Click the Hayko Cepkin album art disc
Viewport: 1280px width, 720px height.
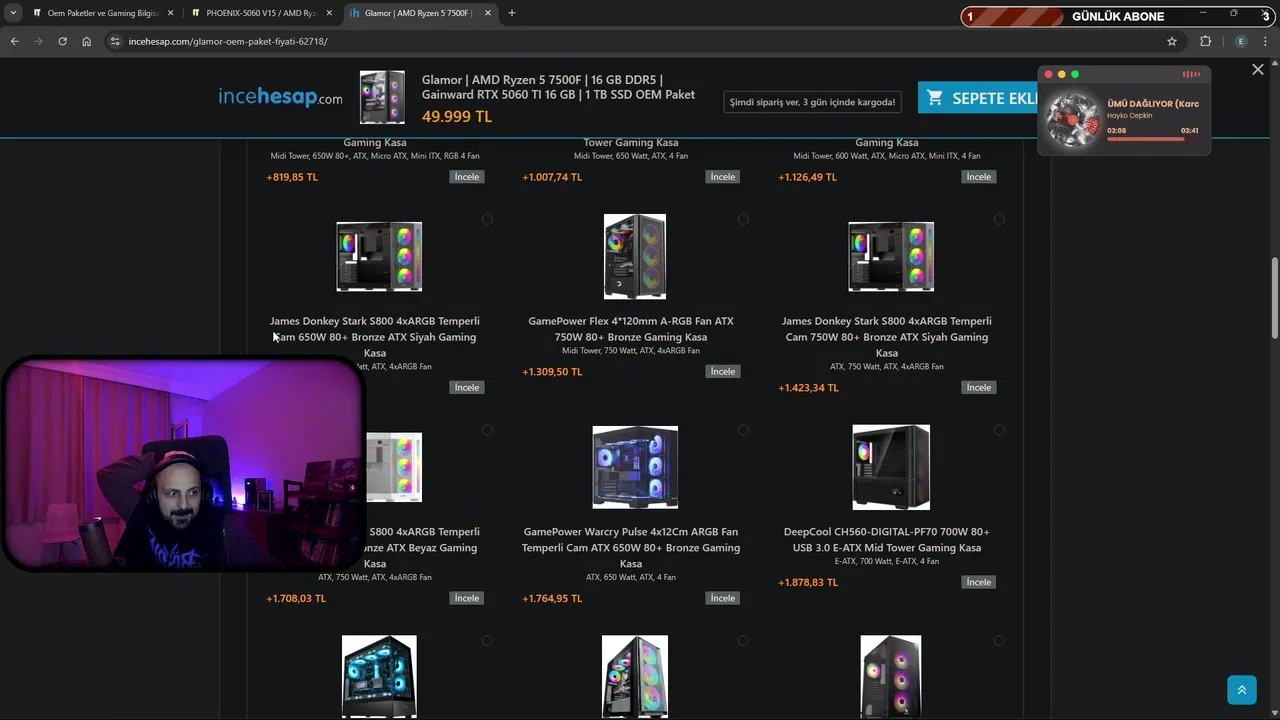[1073, 119]
